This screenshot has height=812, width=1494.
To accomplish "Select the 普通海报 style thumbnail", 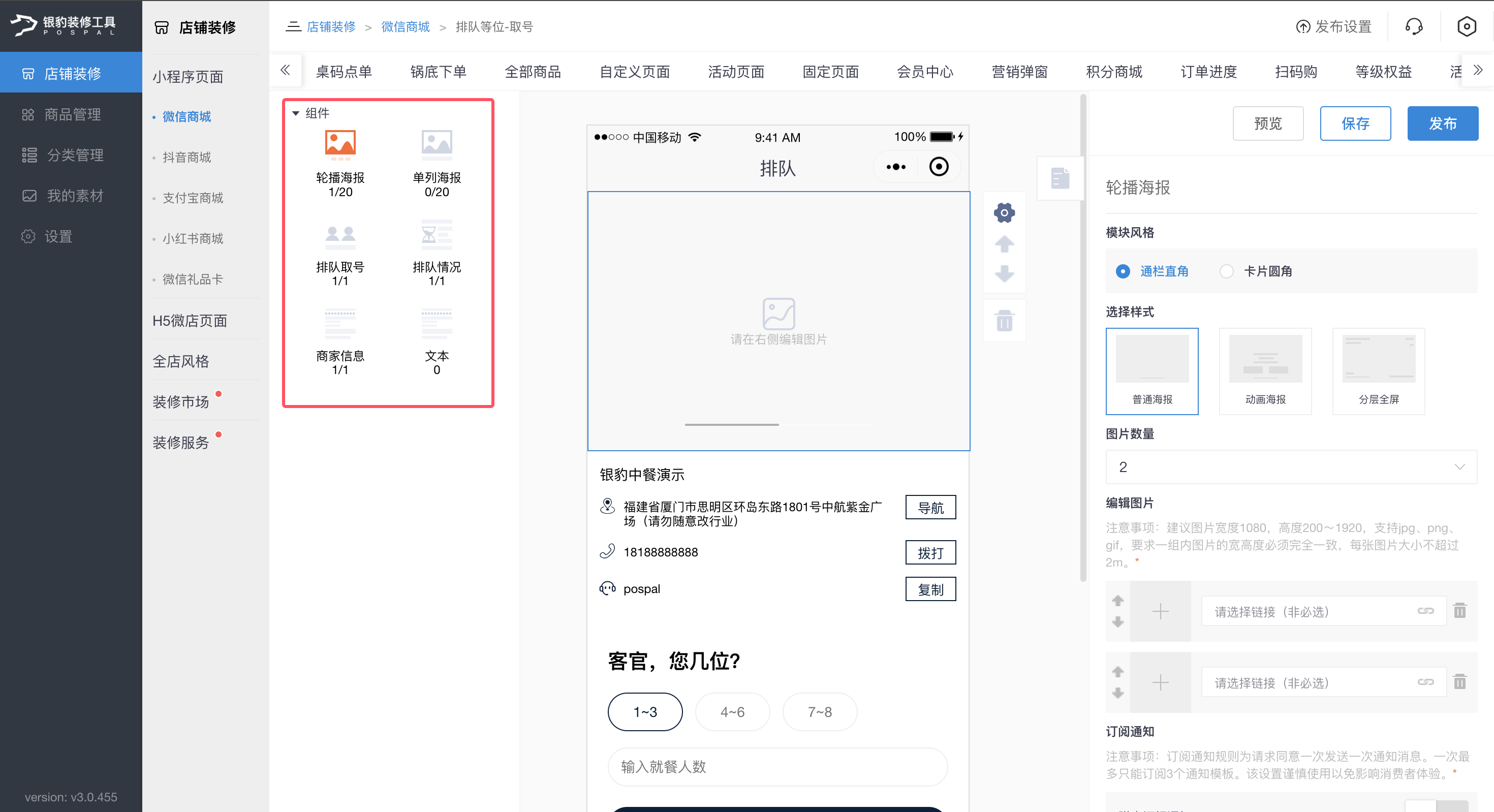I will point(1152,371).
